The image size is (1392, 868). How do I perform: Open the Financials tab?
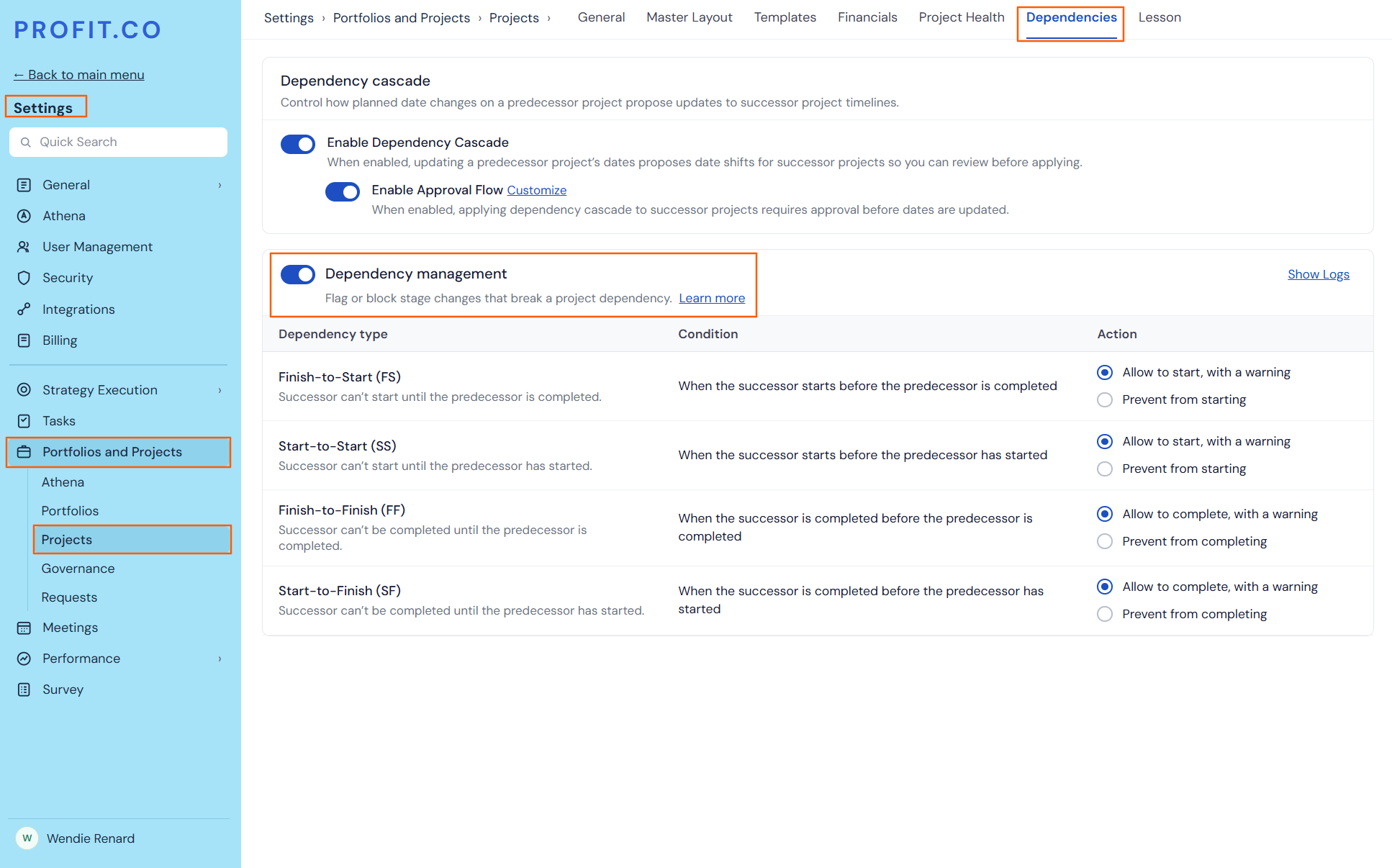(x=867, y=17)
